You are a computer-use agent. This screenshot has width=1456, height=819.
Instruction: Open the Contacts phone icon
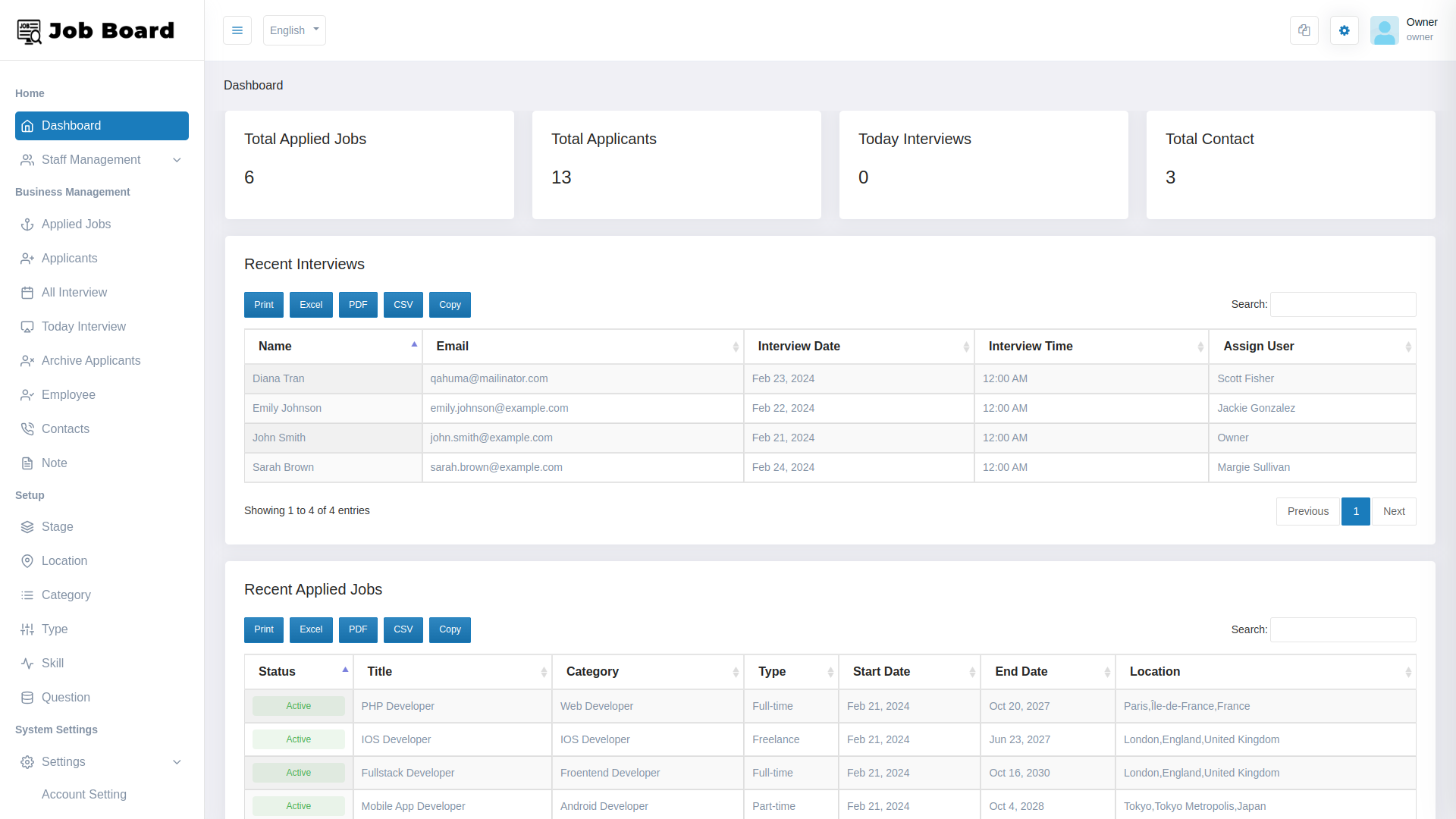tap(27, 428)
